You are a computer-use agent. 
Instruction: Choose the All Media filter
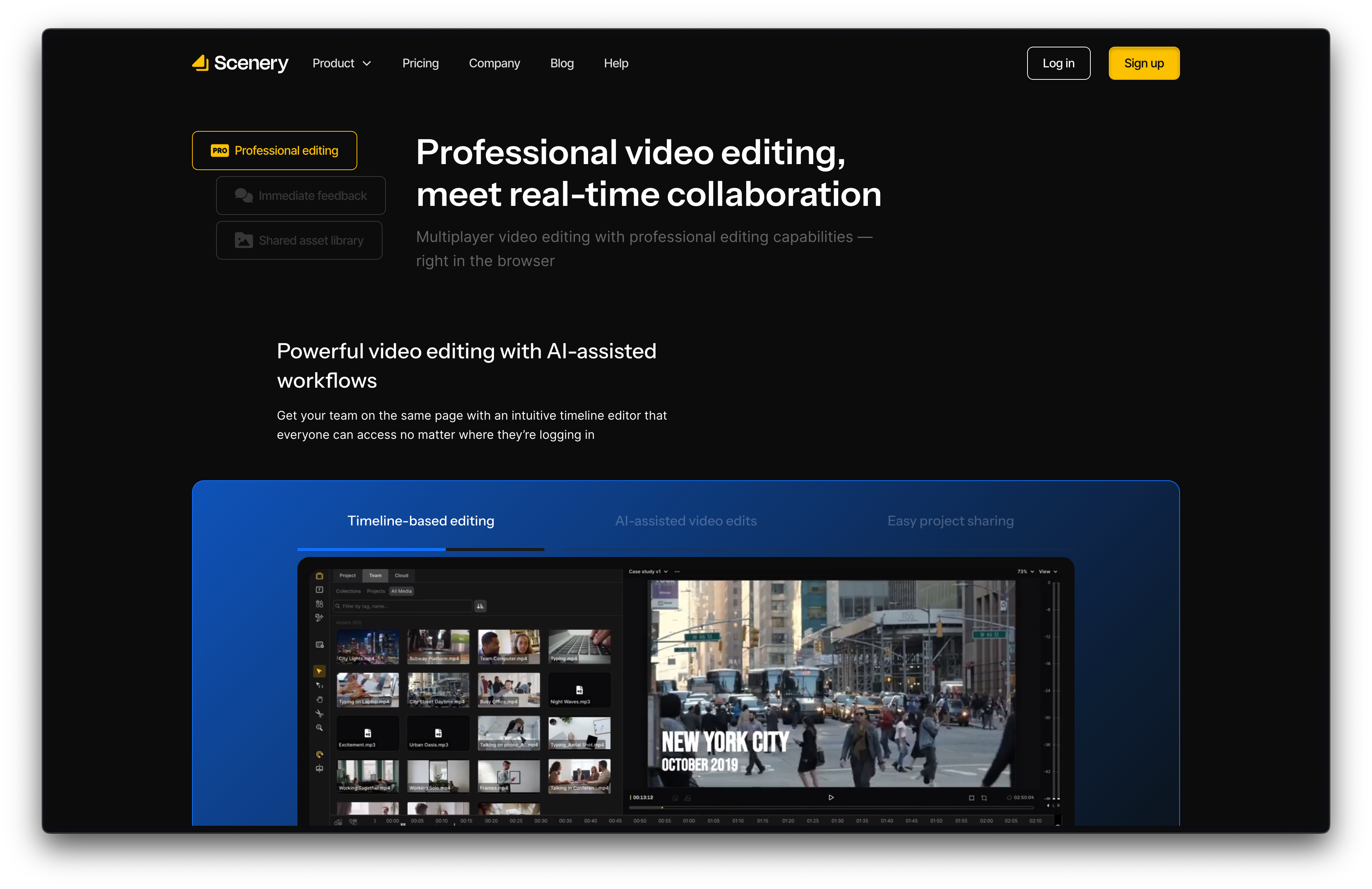401,591
